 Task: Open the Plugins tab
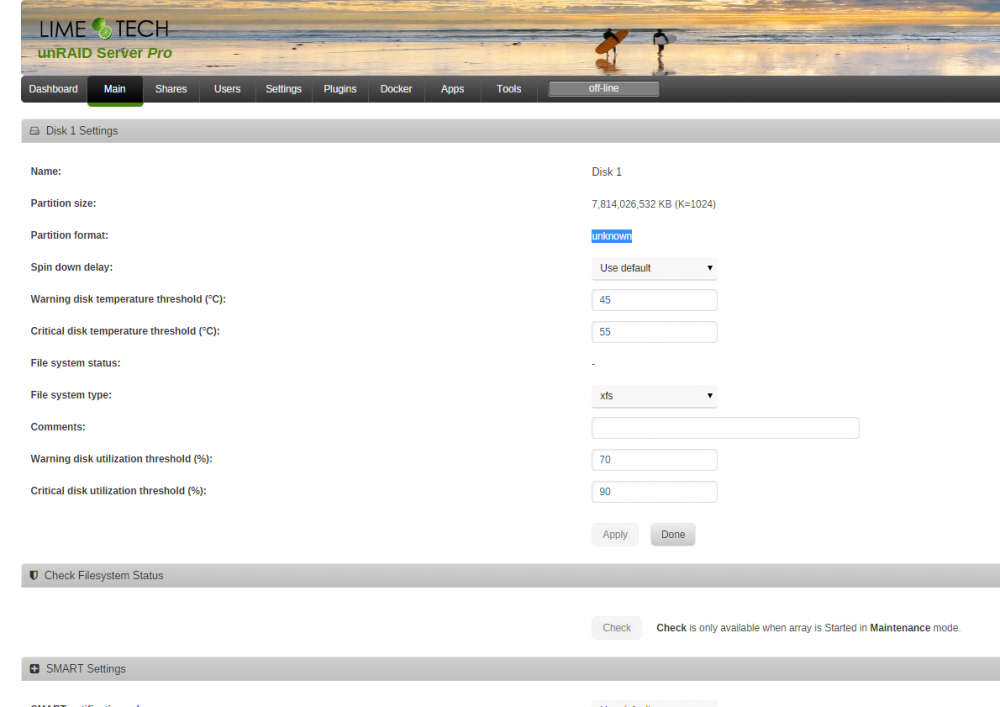(x=340, y=89)
